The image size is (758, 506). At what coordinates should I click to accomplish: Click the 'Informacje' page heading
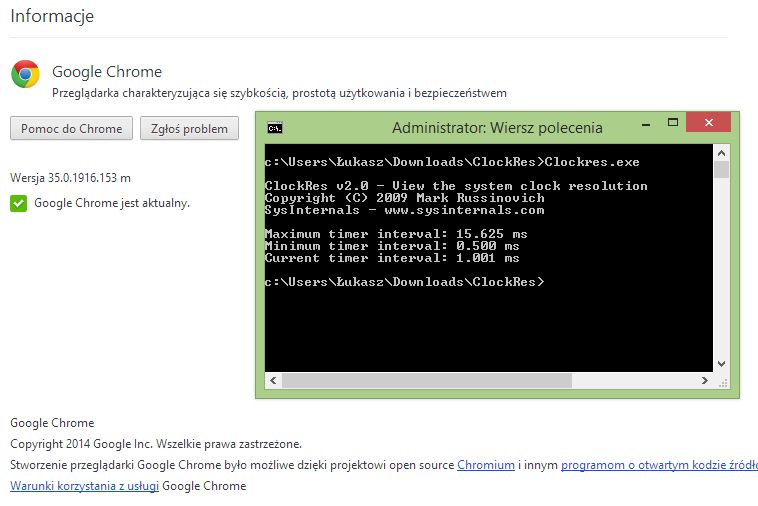tap(51, 17)
